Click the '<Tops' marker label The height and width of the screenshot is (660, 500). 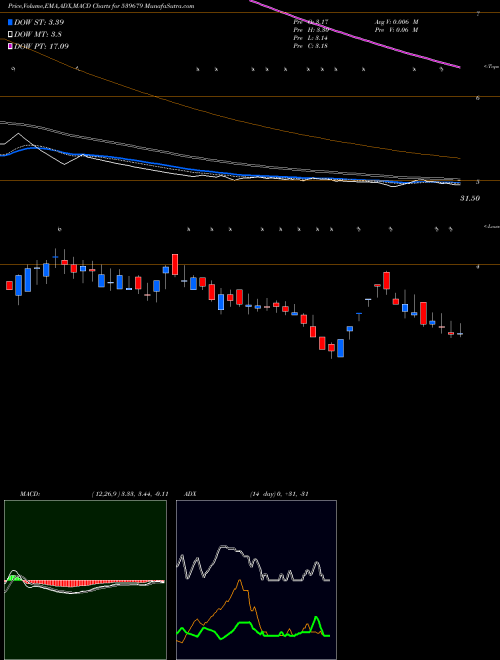(x=491, y=67)
